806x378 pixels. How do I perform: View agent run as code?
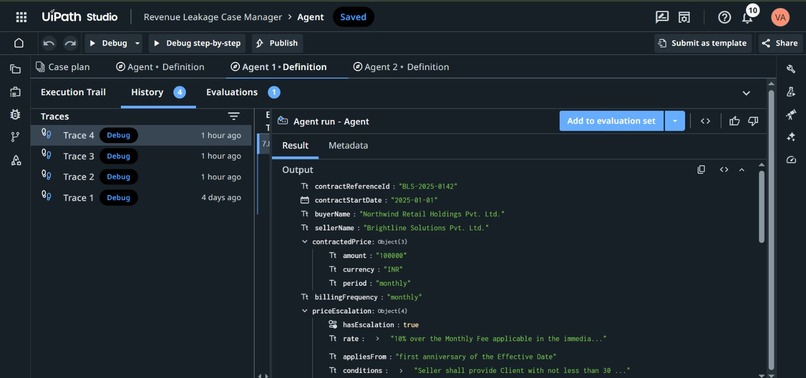(x=705, y=121)
